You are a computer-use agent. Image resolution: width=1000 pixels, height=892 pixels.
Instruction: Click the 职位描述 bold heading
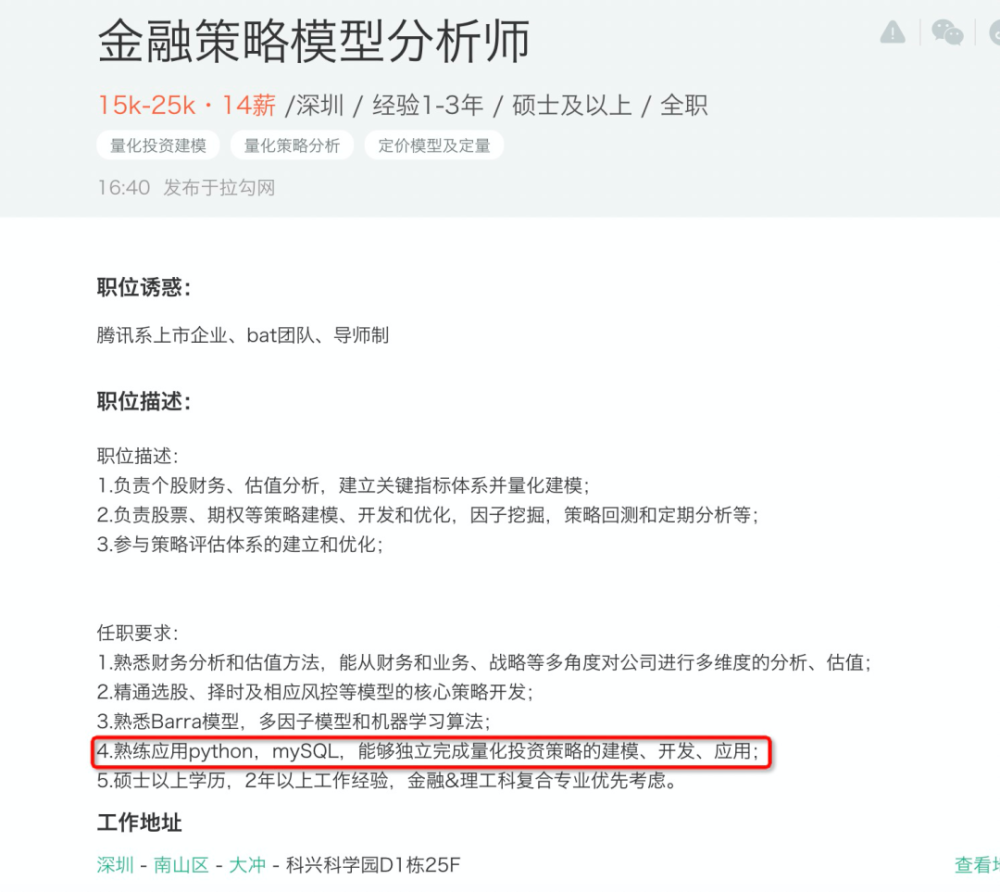tap(144, 402)
